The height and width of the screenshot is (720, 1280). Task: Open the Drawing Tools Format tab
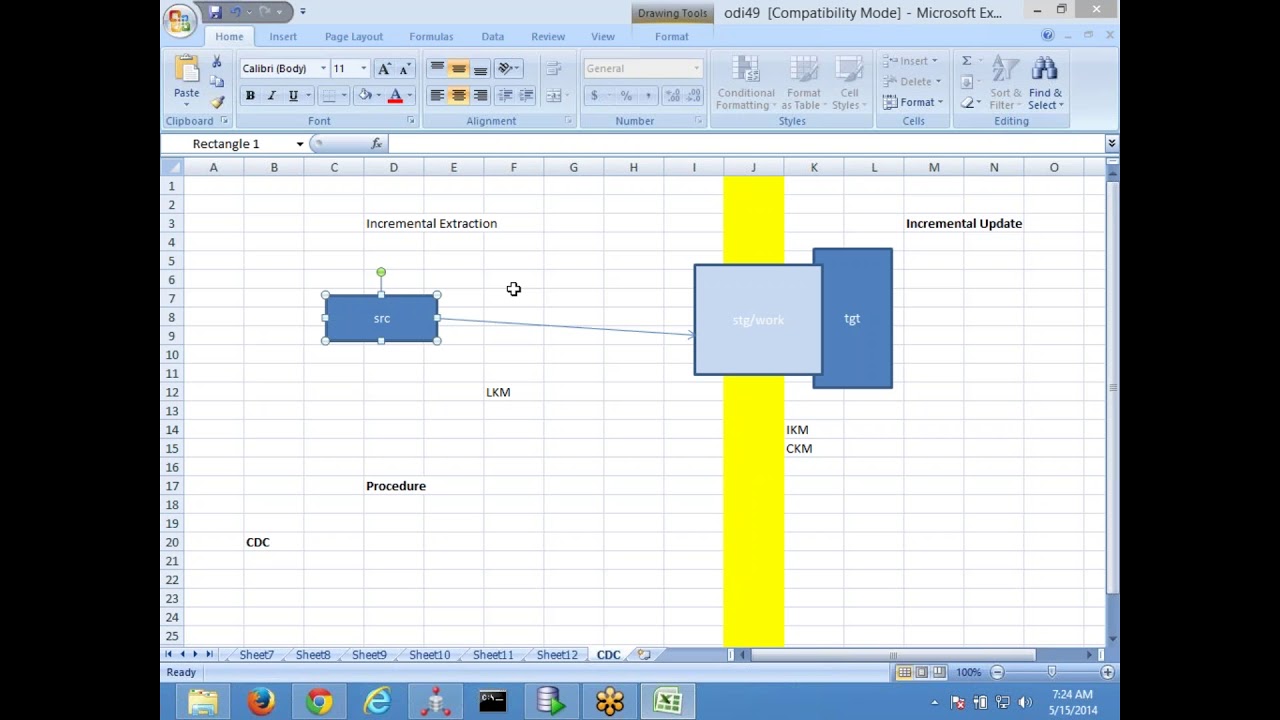click(x=672, y=36)
